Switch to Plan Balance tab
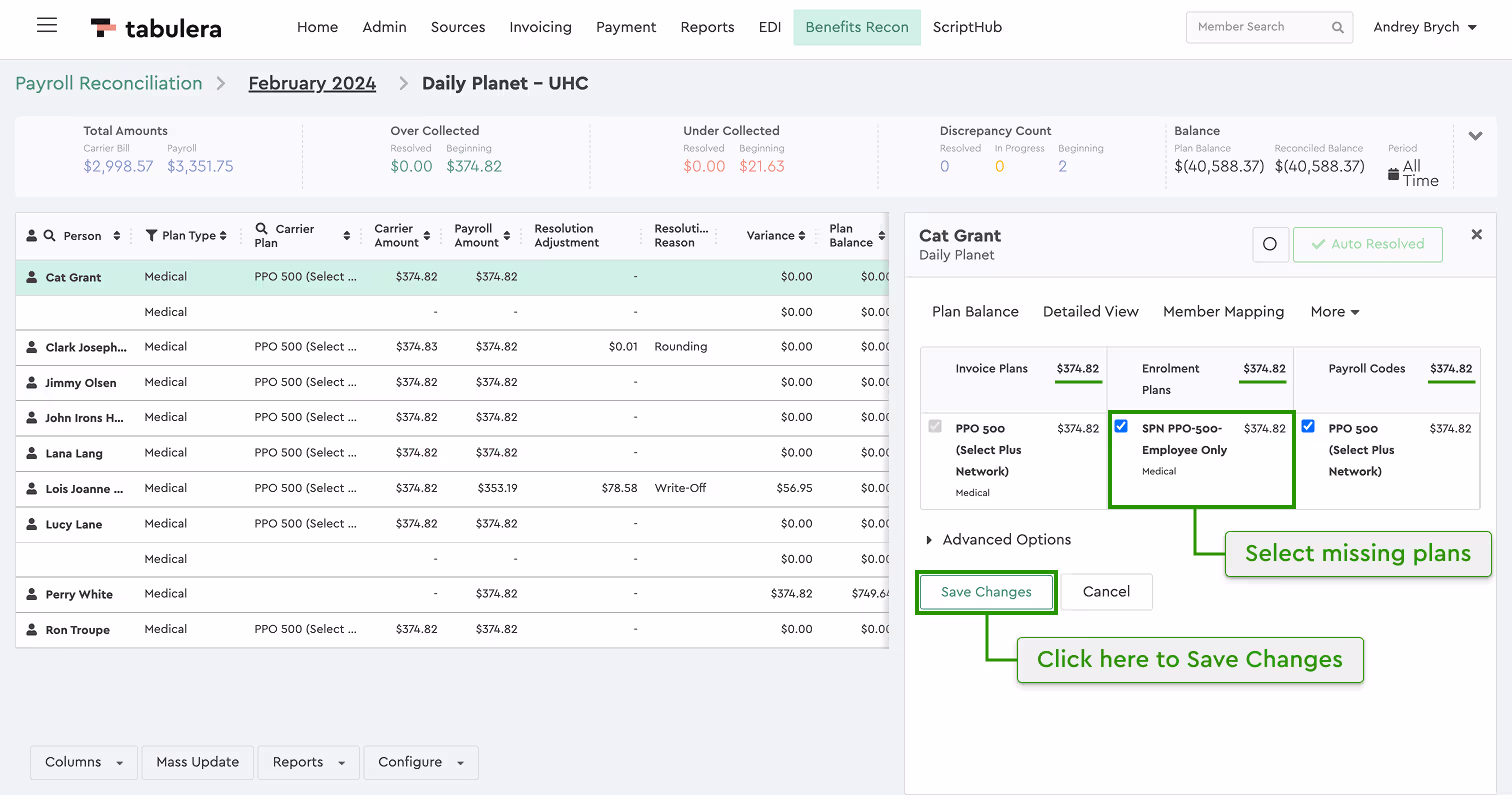Screen dimensions: 1512x800 (975, 312)
